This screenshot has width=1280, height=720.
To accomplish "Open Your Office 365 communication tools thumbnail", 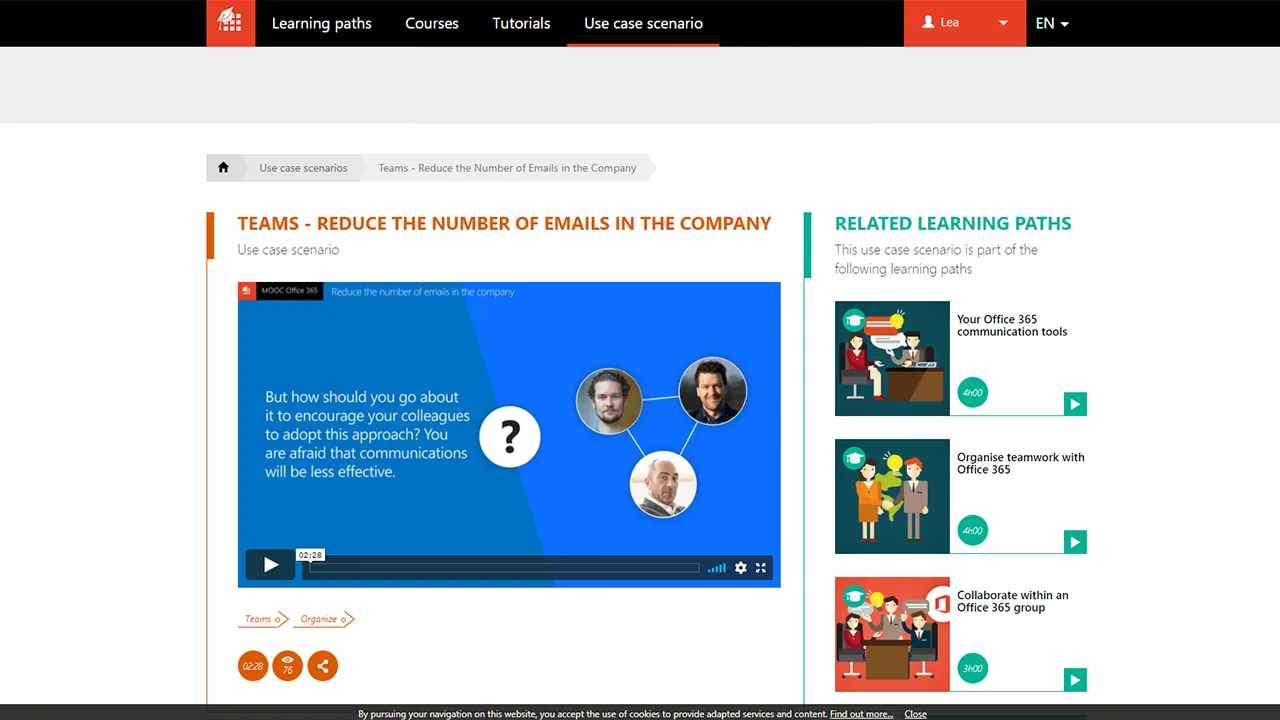I will [892, 358].
